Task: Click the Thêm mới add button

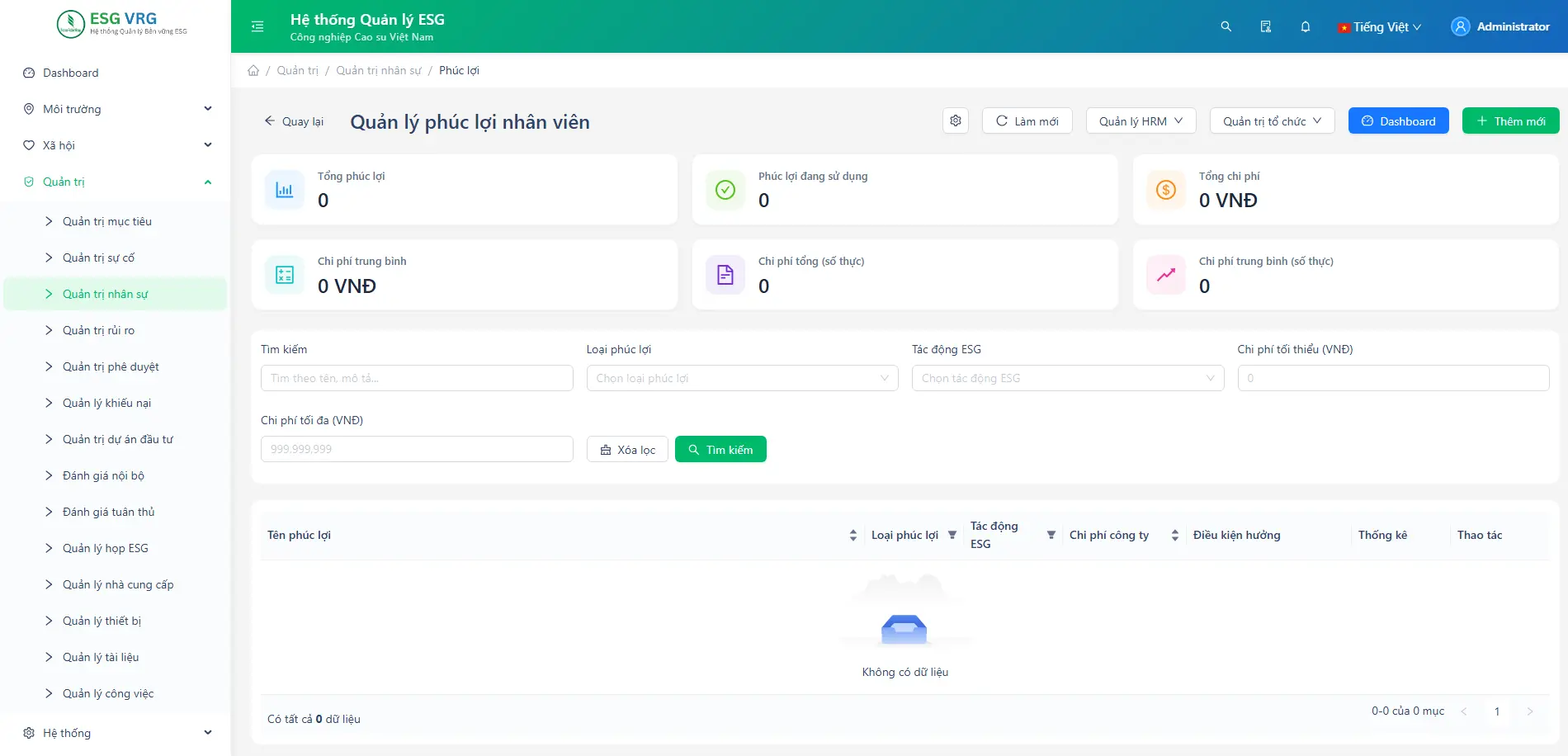Action: [x=1511, y=120]
